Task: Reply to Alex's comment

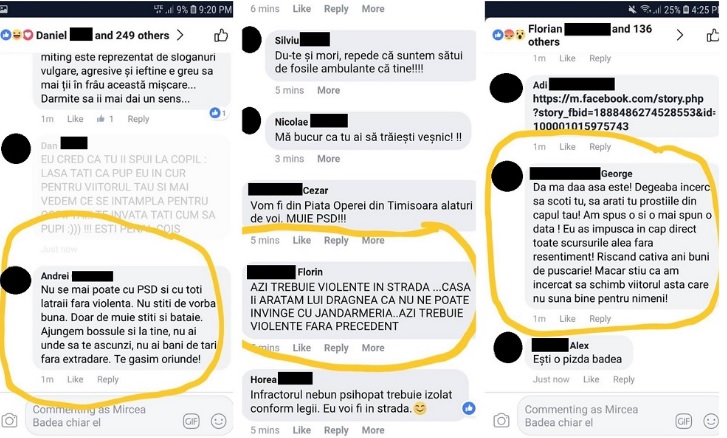Action: point(623,379)
